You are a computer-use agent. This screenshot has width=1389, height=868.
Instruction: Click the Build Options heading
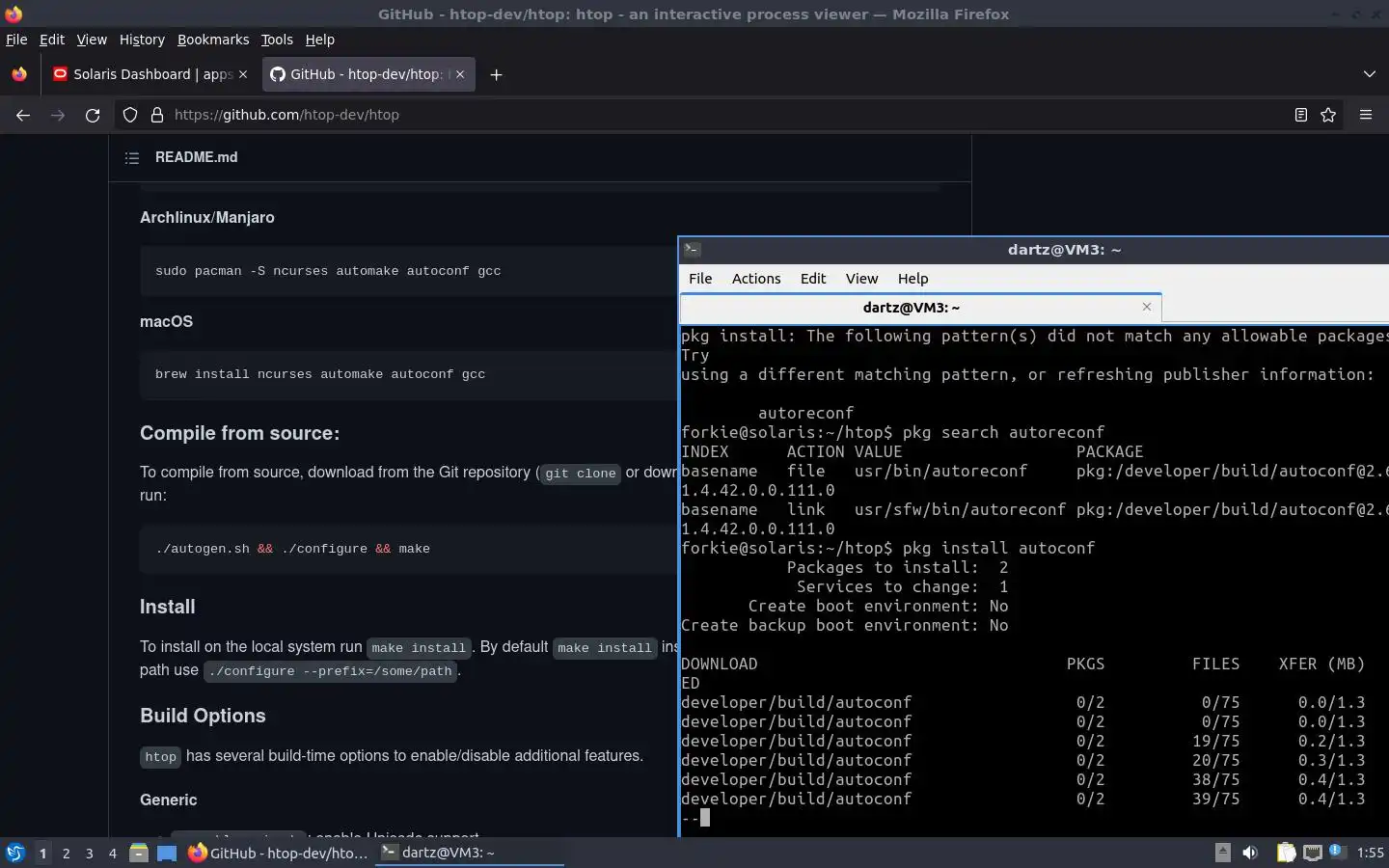pos(203,716)
